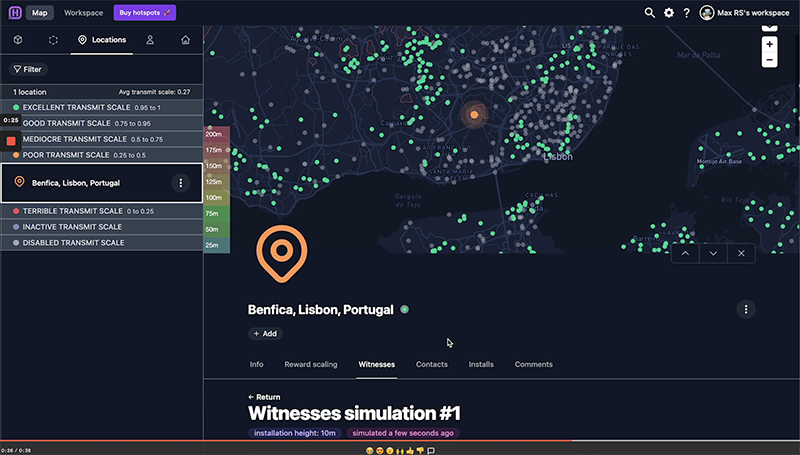
Task: Open the Witnesses tab
Action: (x=377, y=364)
